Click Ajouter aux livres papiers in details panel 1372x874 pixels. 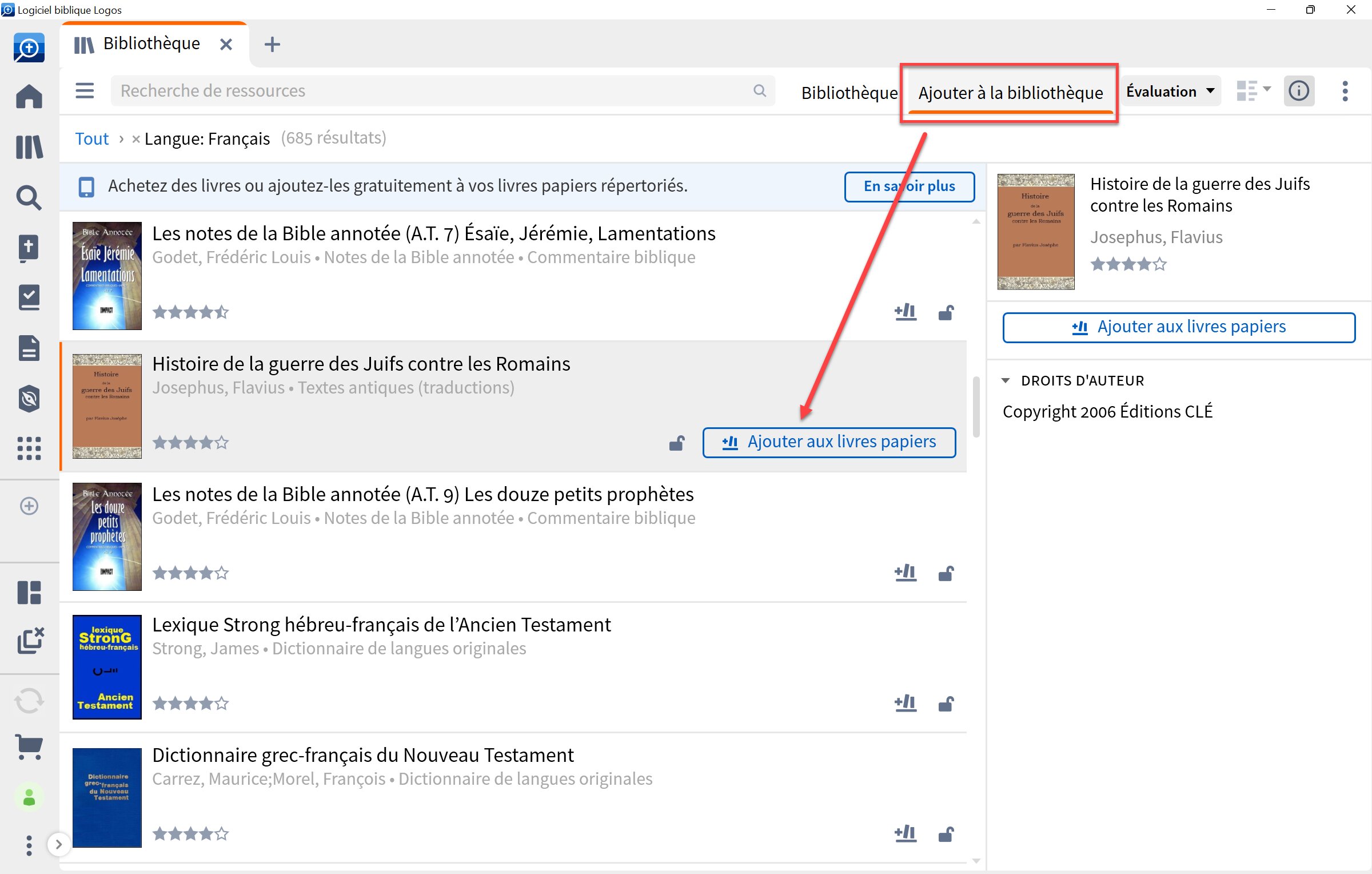[x=1179, y=327]
